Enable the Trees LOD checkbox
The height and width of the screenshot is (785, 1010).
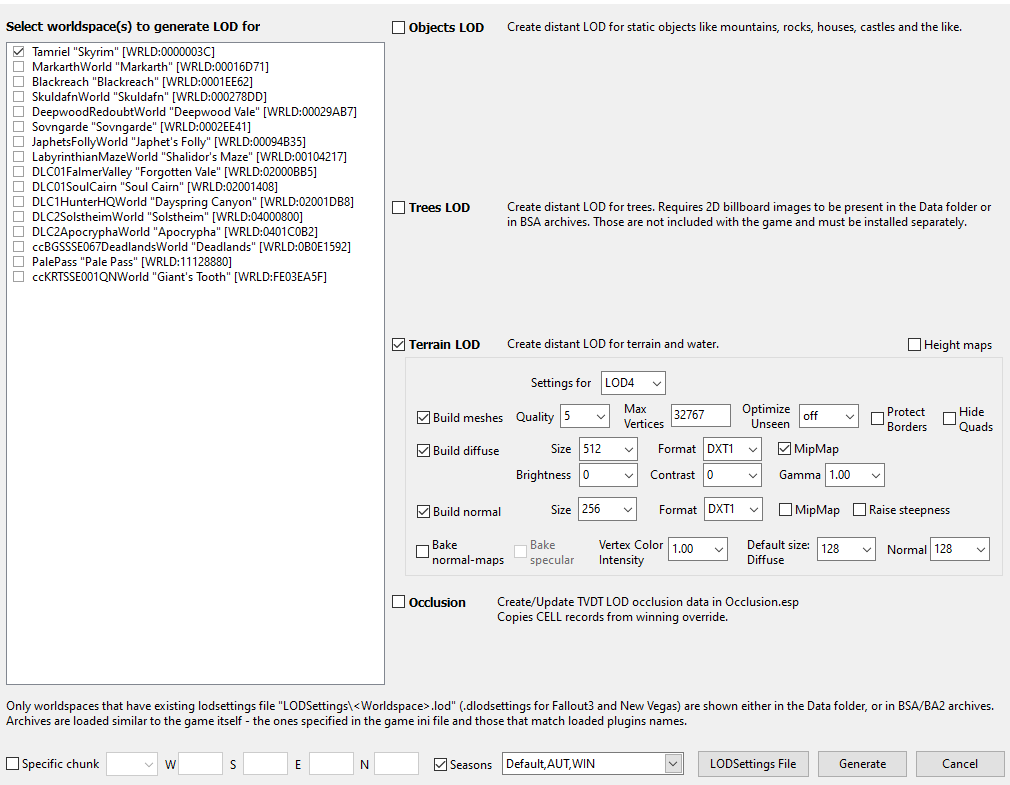[399, 207]
